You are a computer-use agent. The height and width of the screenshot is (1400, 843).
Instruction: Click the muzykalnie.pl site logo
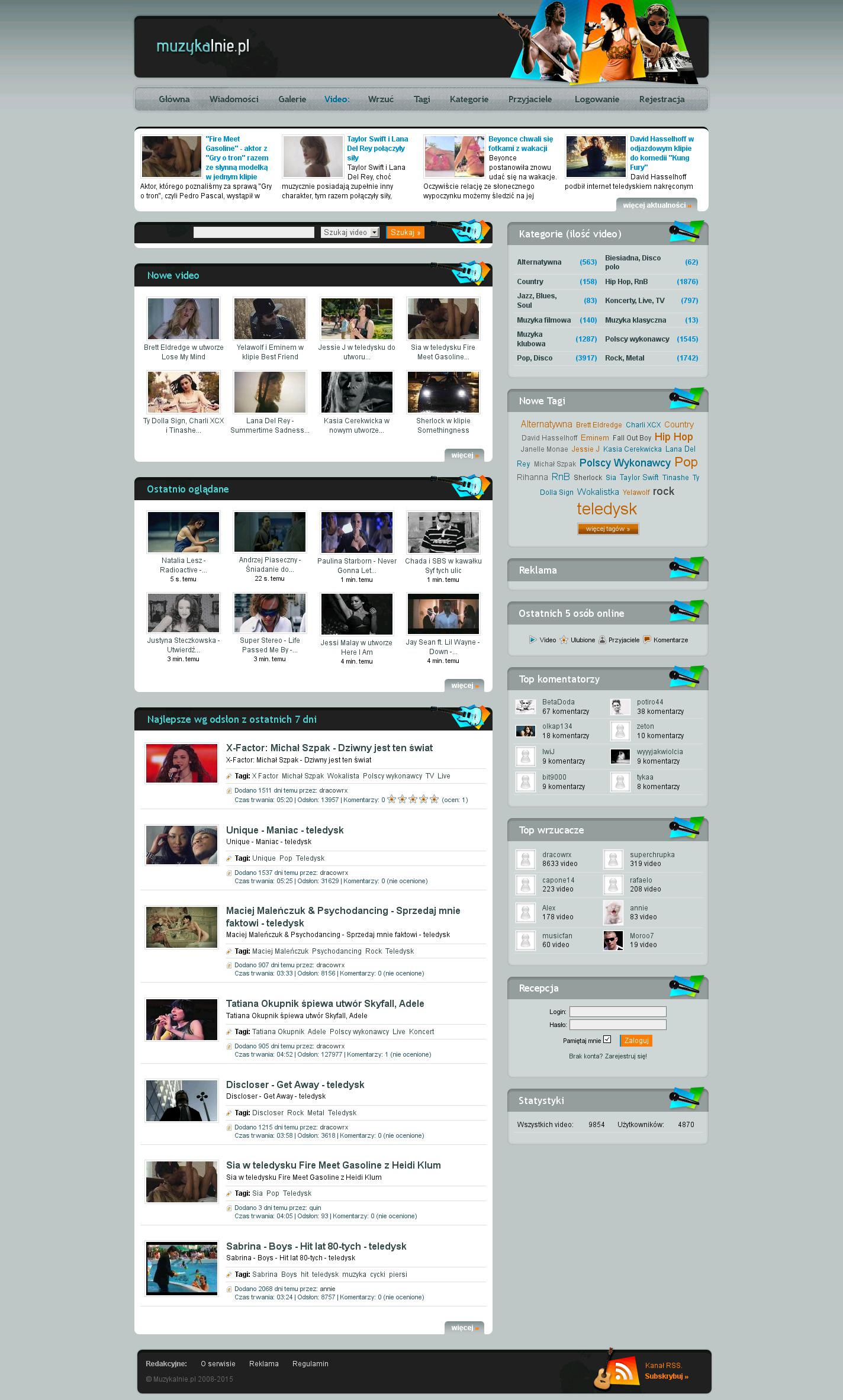(x=202, y=46)
